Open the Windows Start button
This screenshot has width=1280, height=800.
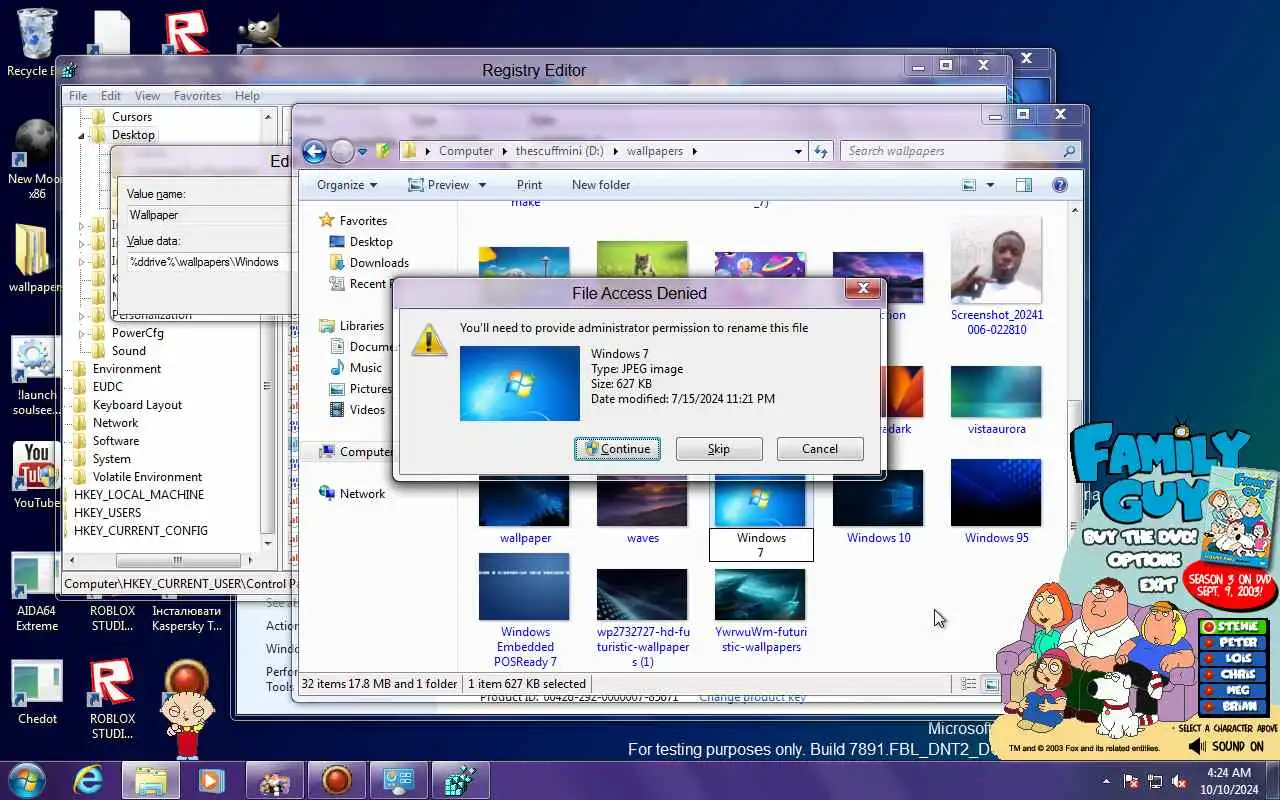point(27,780)
